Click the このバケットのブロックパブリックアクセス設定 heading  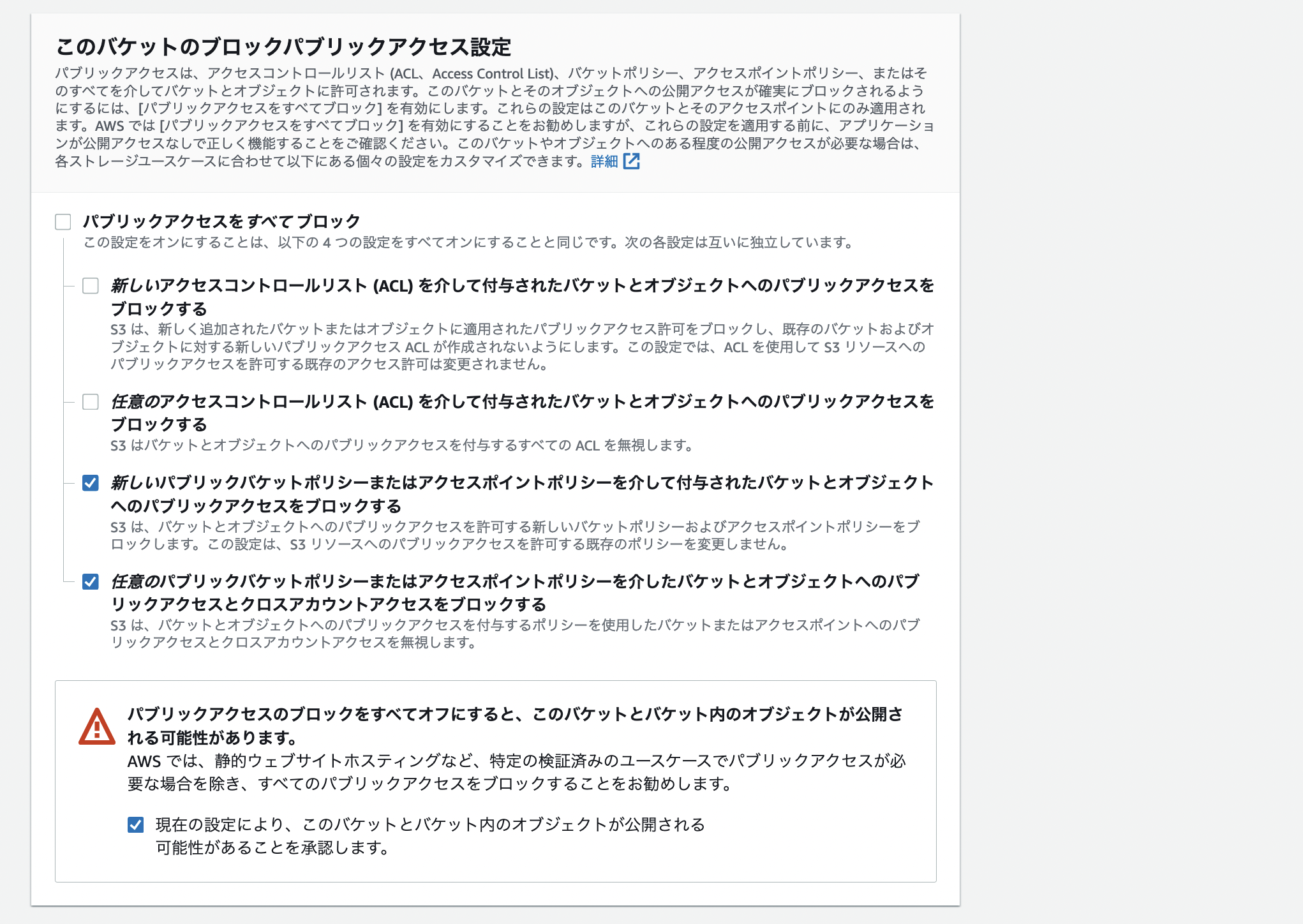[283, 47]
